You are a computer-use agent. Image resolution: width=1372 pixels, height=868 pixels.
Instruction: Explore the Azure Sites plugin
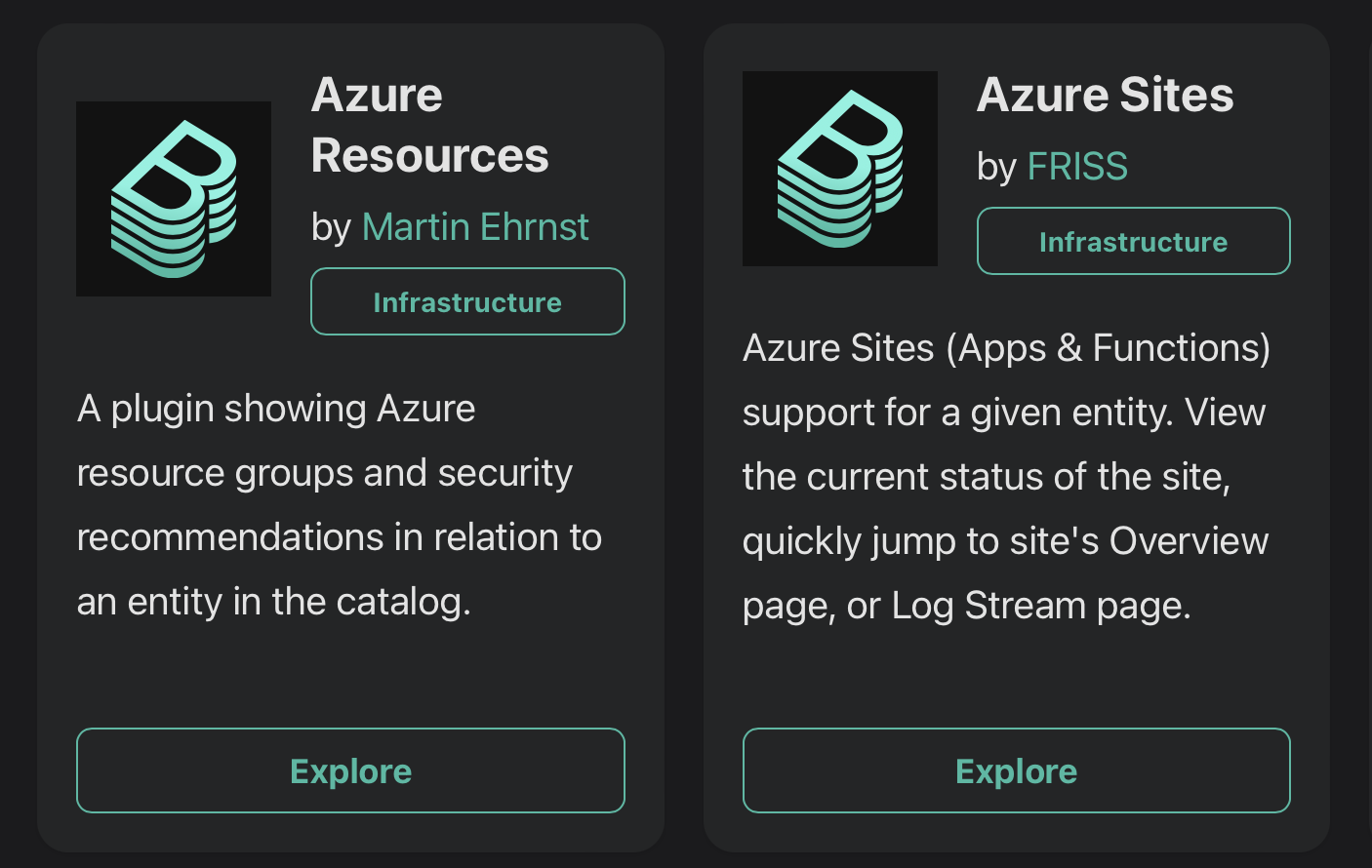coord(1017,770)
